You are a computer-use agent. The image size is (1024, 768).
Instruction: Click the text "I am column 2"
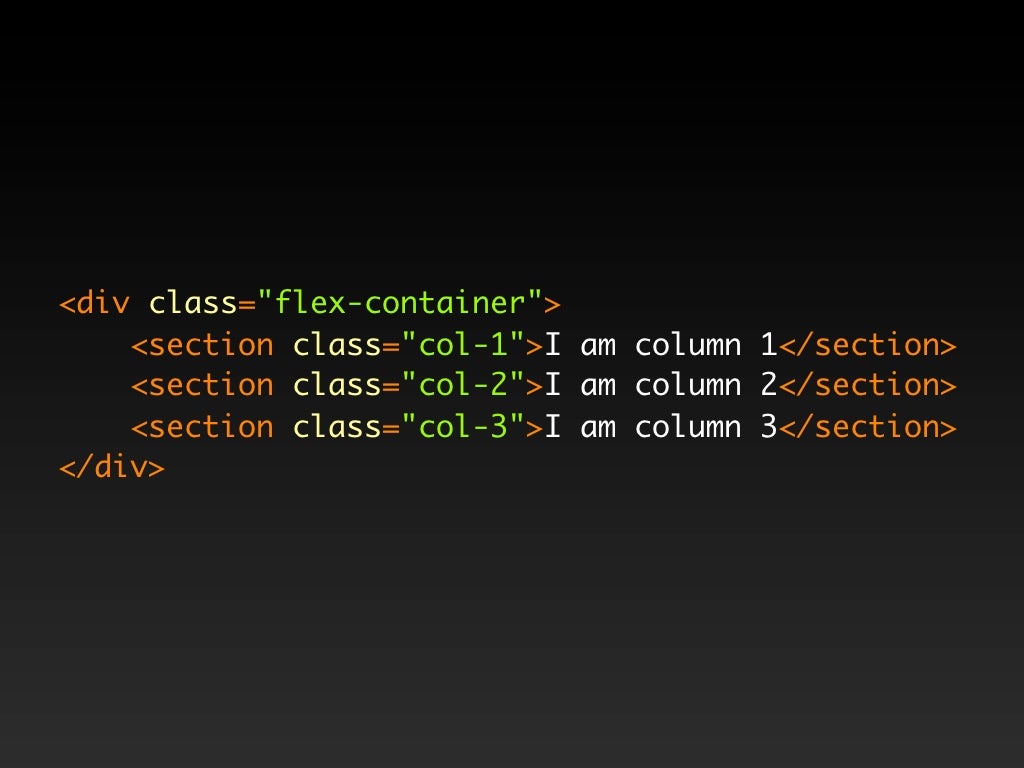(660, 385)
